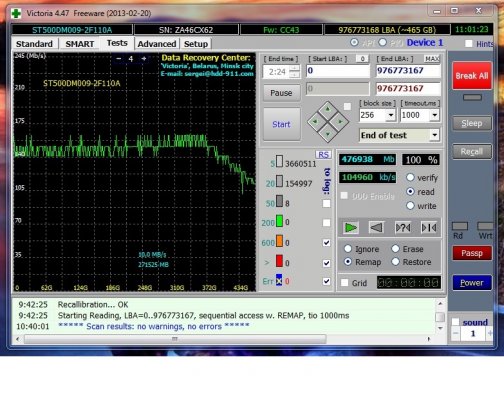Select the Erase radio option
The height and width of the screenshot is (400, 504).
[395, 249]
